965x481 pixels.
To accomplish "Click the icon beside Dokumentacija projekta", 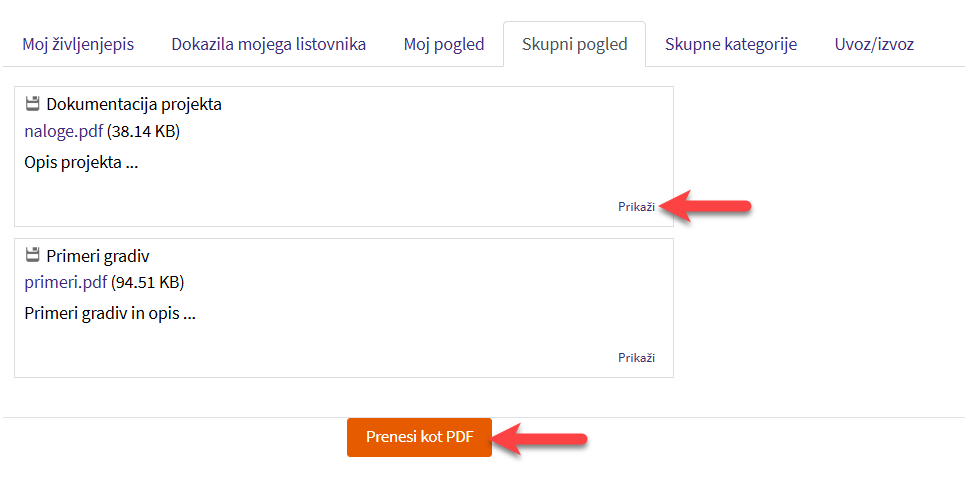I will click(32, 104).
